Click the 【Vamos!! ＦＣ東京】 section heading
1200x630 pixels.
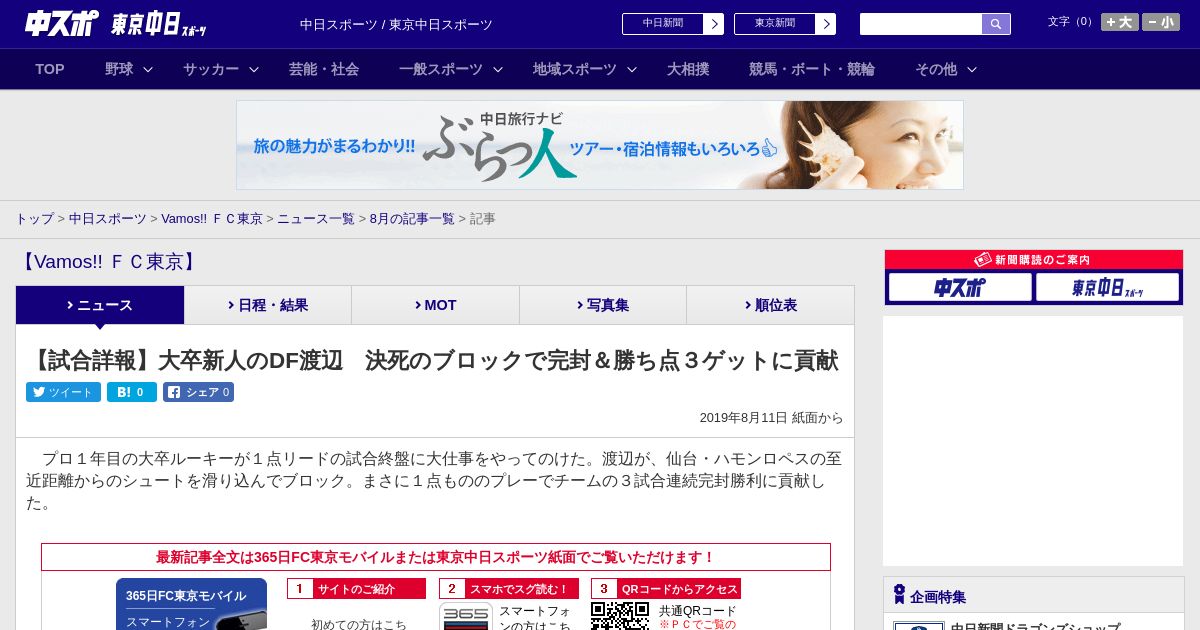109,262
